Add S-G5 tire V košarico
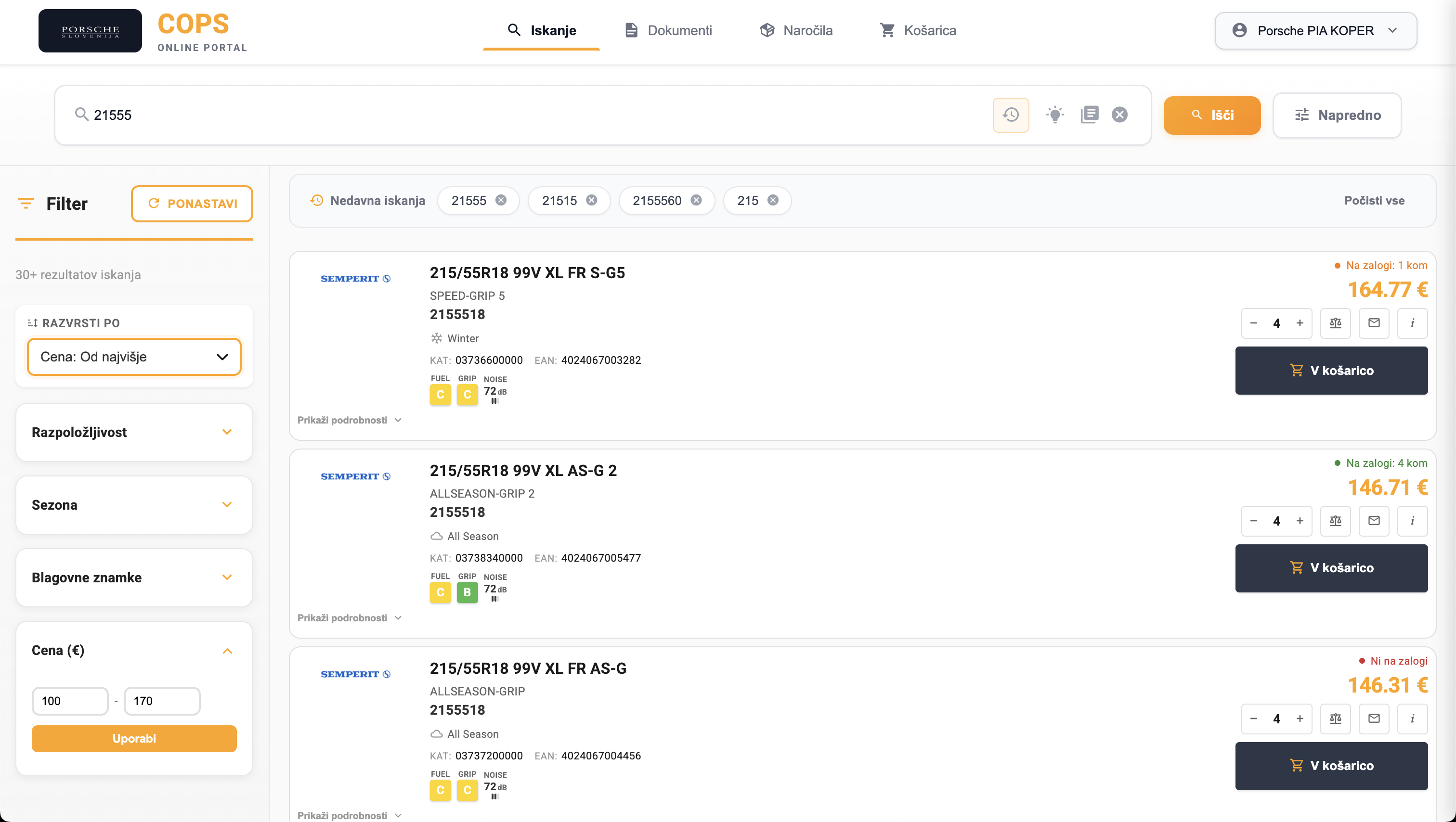This screenshot has width=1456, height=822. [1331, 371]
